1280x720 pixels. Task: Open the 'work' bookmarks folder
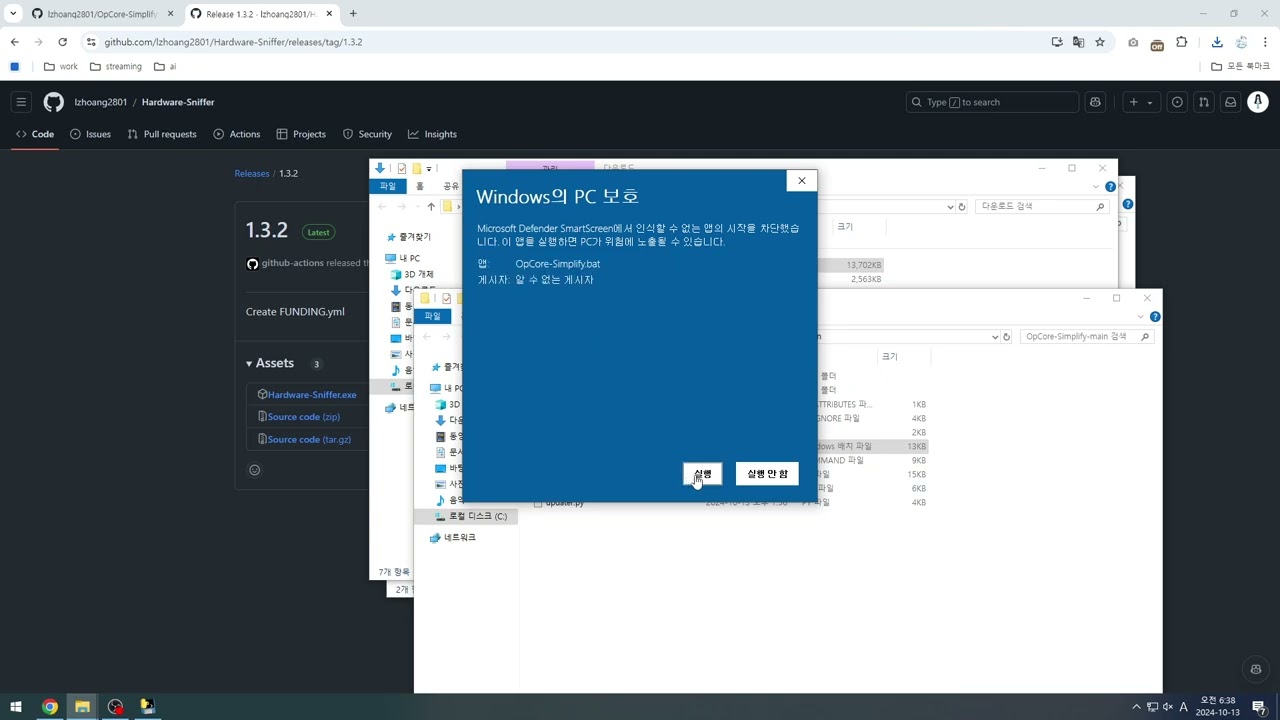60,67
